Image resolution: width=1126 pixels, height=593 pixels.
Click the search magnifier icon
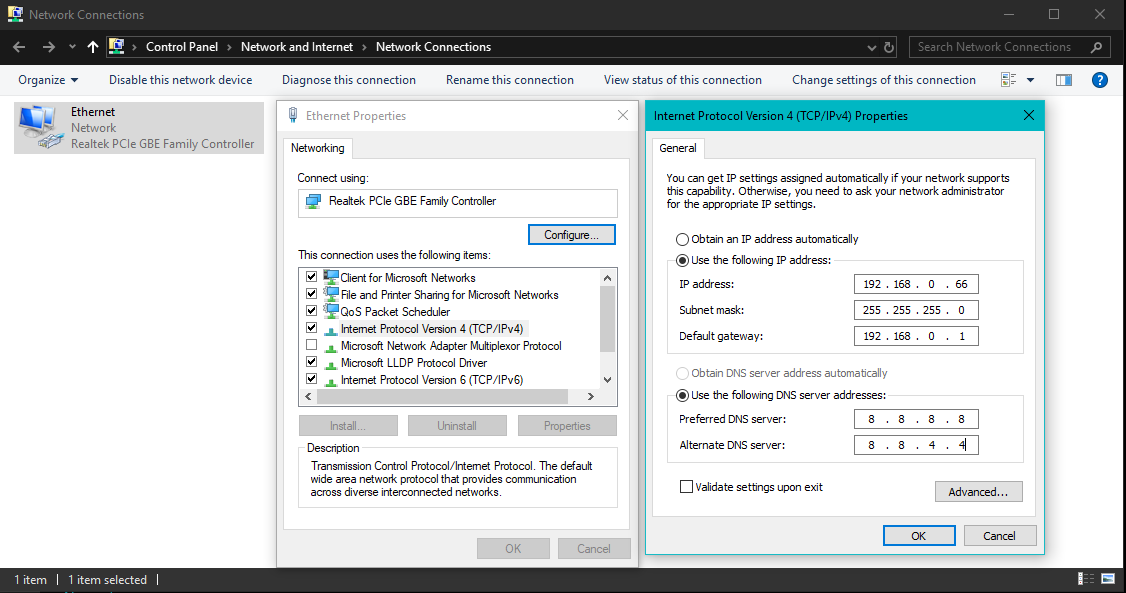1096,47
